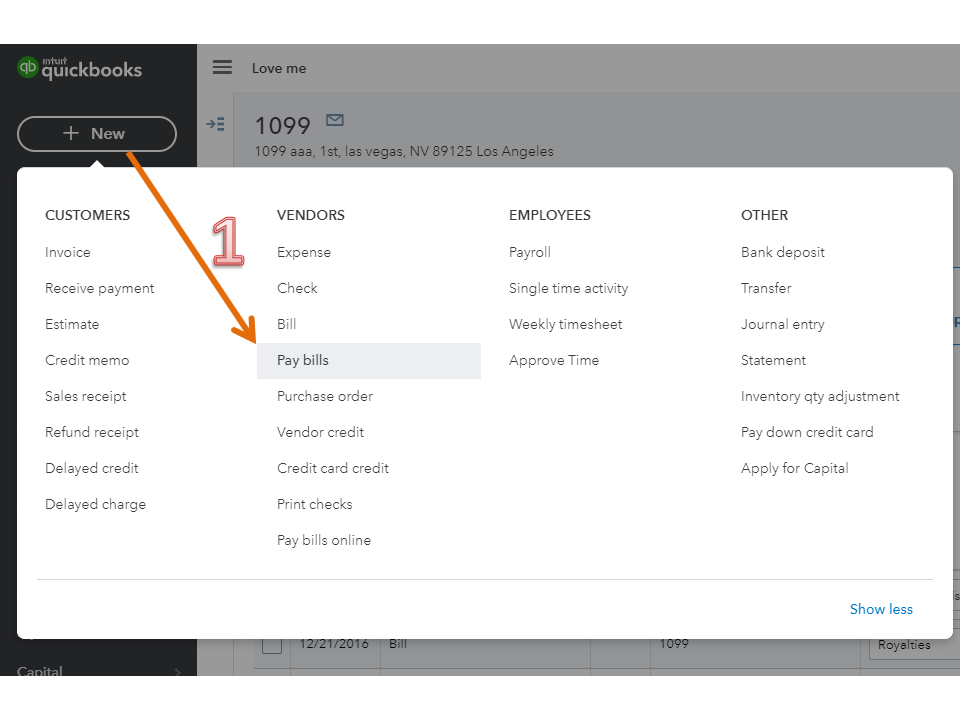The width and height of the screenshot is (960, 720).
Task: Select Approve Time
Action: [x=553, y=361]
